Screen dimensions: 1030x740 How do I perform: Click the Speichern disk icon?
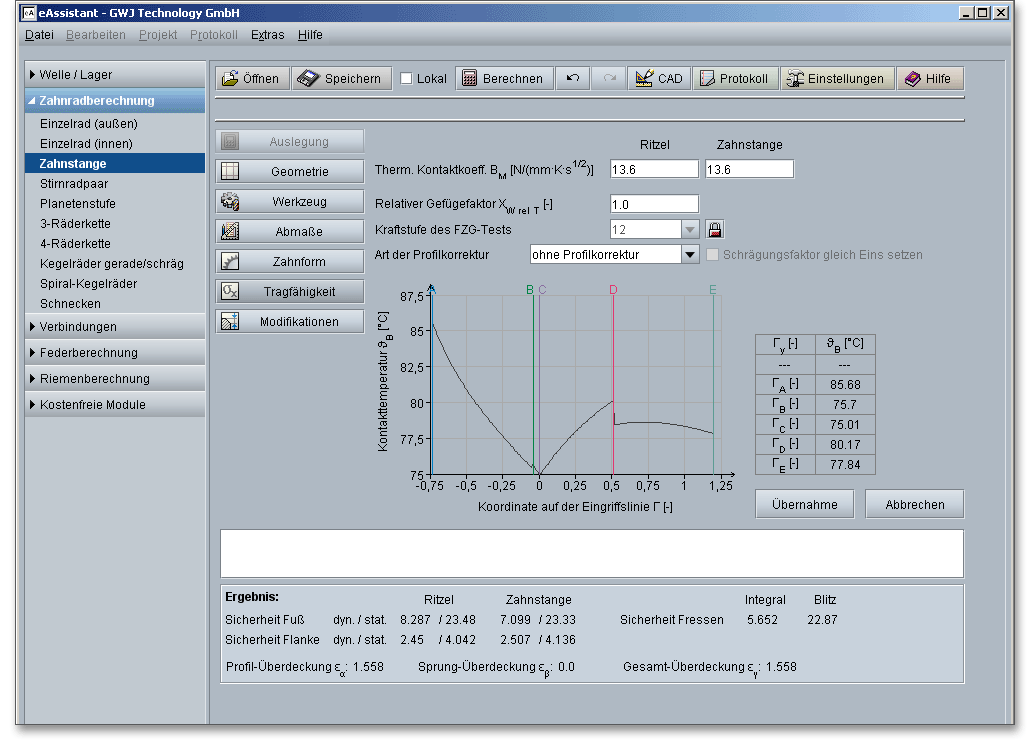[x=308, y=79]
